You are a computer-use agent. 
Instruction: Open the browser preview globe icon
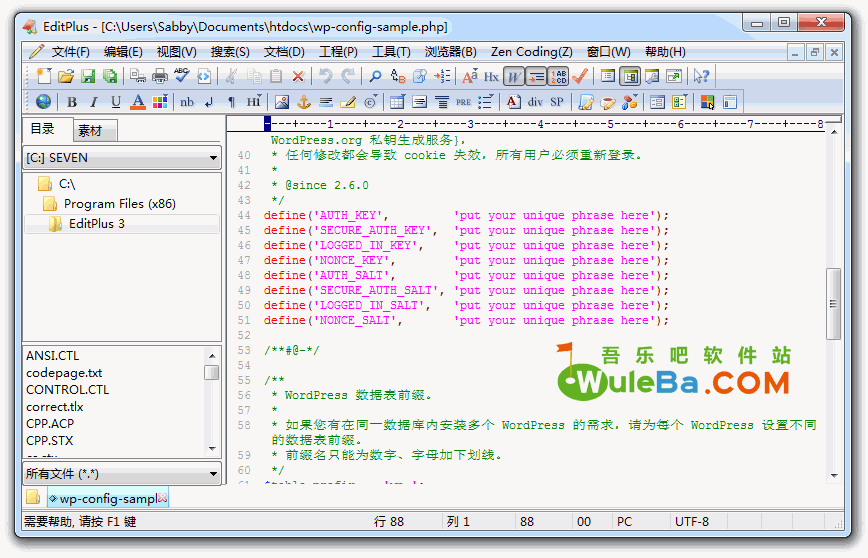(x=43, y=102)
